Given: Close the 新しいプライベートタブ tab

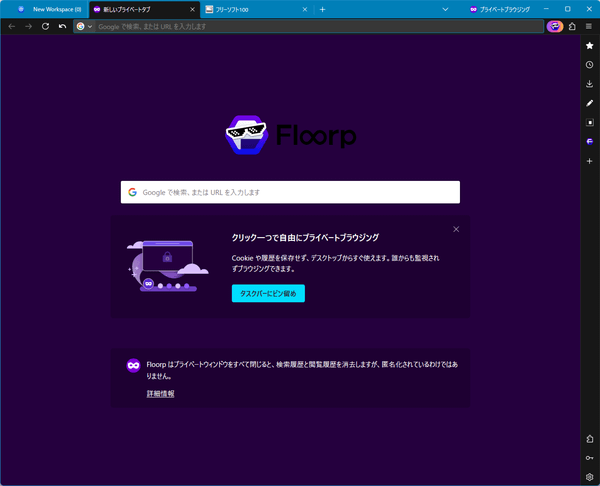Looking at the screenshot, I should click(x=192, y=10).
